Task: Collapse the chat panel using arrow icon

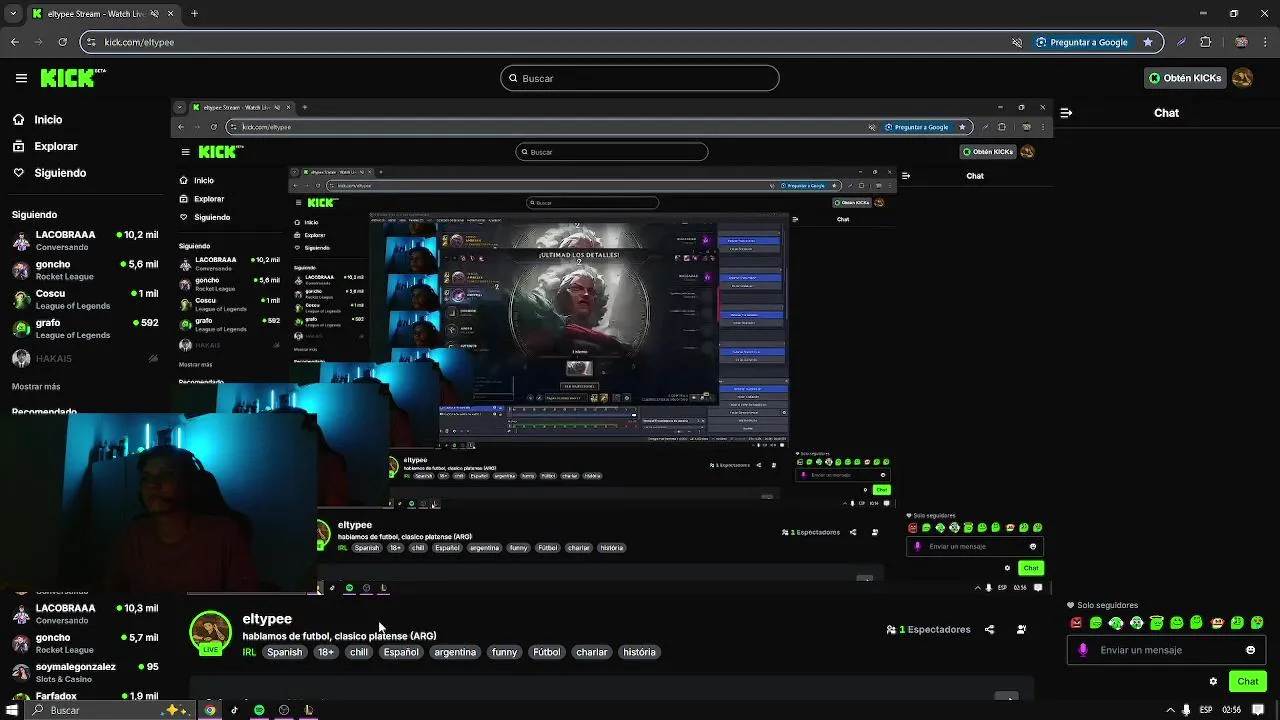Action: (x=1066, y=113)
